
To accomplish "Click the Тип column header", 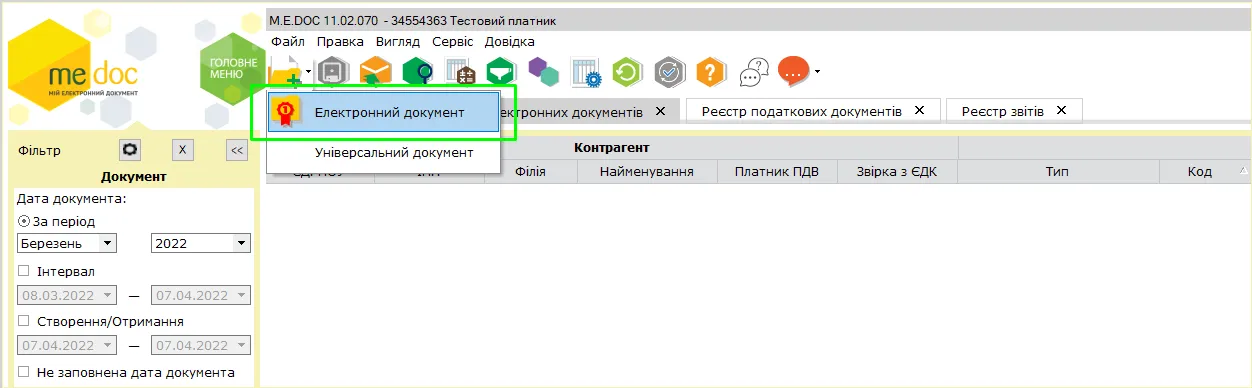I will (x=1058, y=172).
